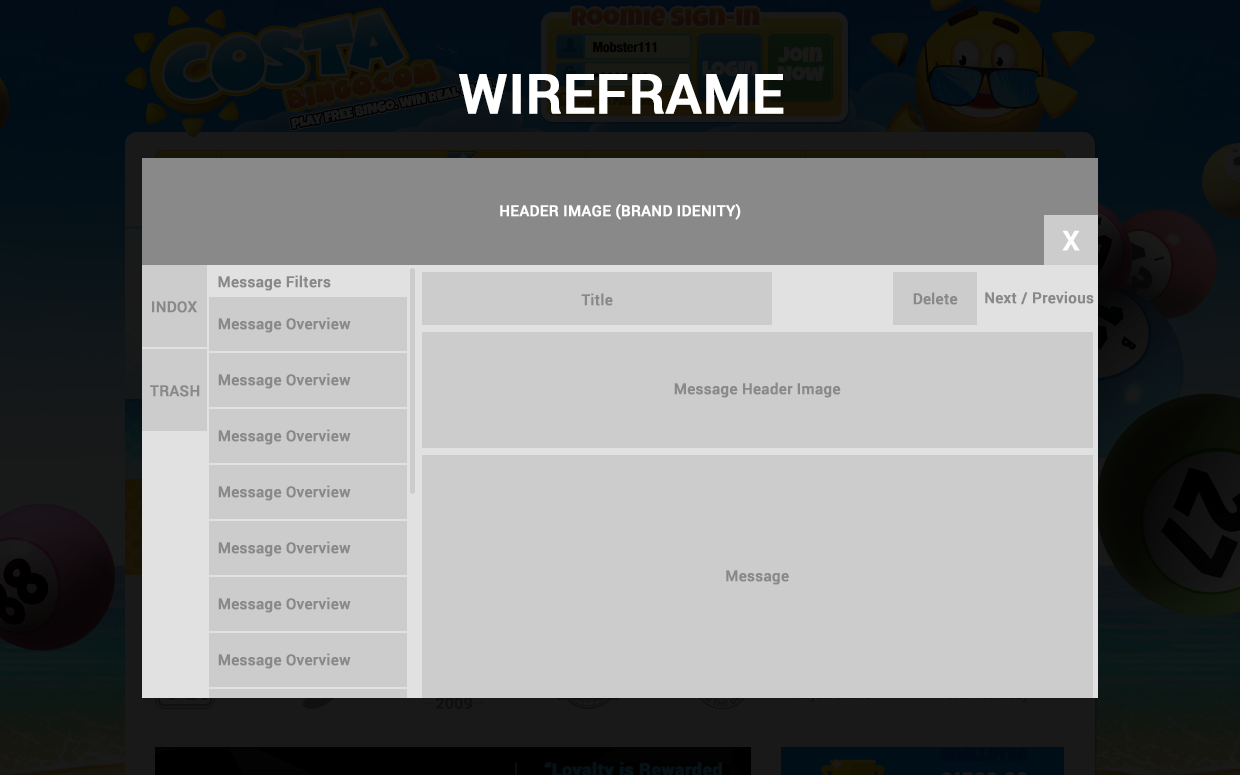The height and width of the screenshot is (775, 1240).
Task: Click the message list scrollbar
Action: coord(412,380)
